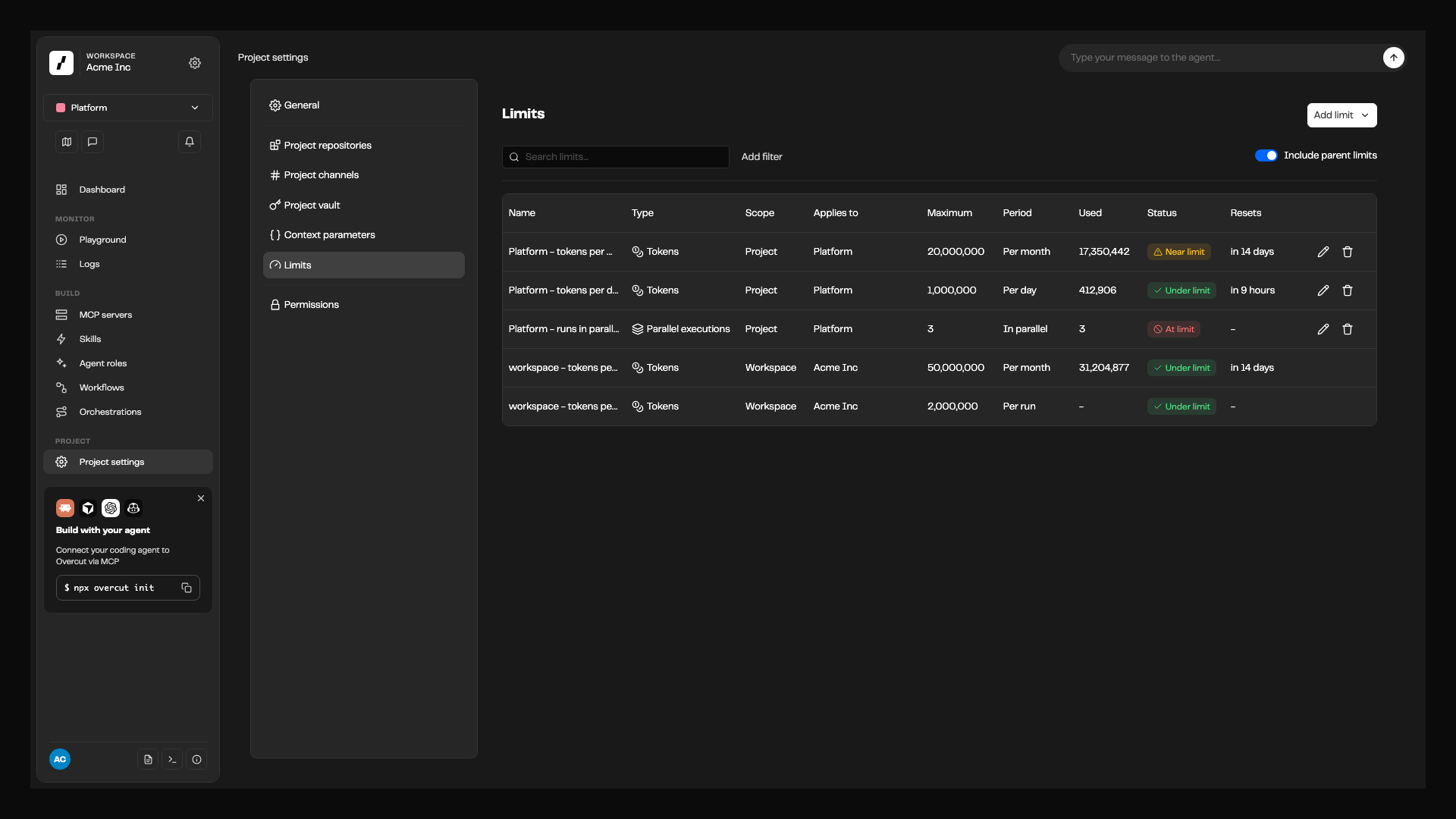Go to Playground

click(x=128, y=240)
